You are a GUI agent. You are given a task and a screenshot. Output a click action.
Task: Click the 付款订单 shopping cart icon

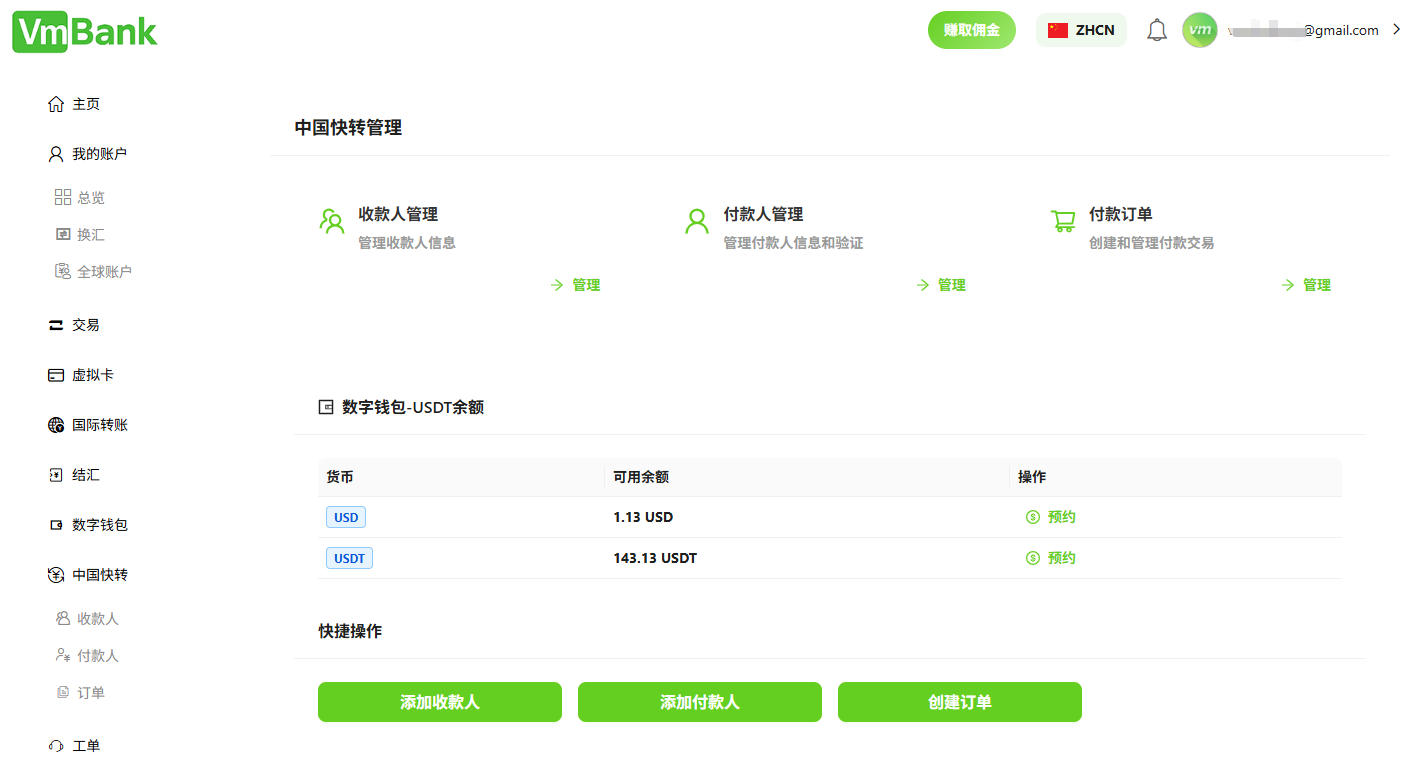(x=1062, y=222)
